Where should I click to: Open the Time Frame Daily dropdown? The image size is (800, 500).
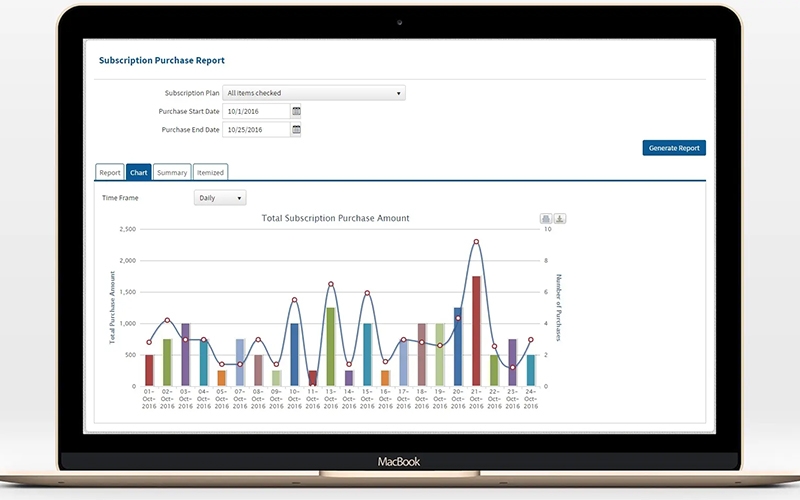[x=220, y=198]
